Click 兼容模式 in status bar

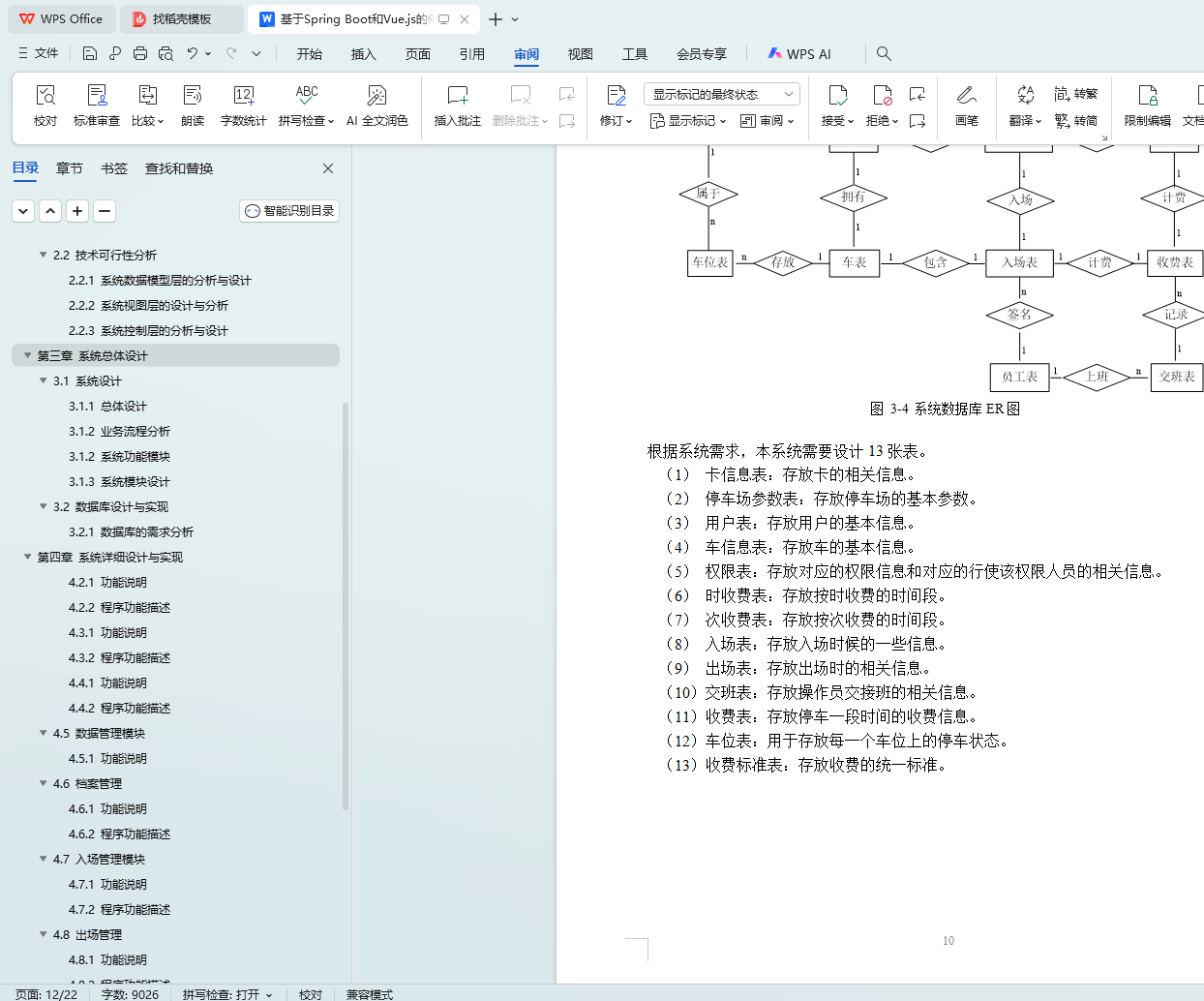[x=370, y=994]
